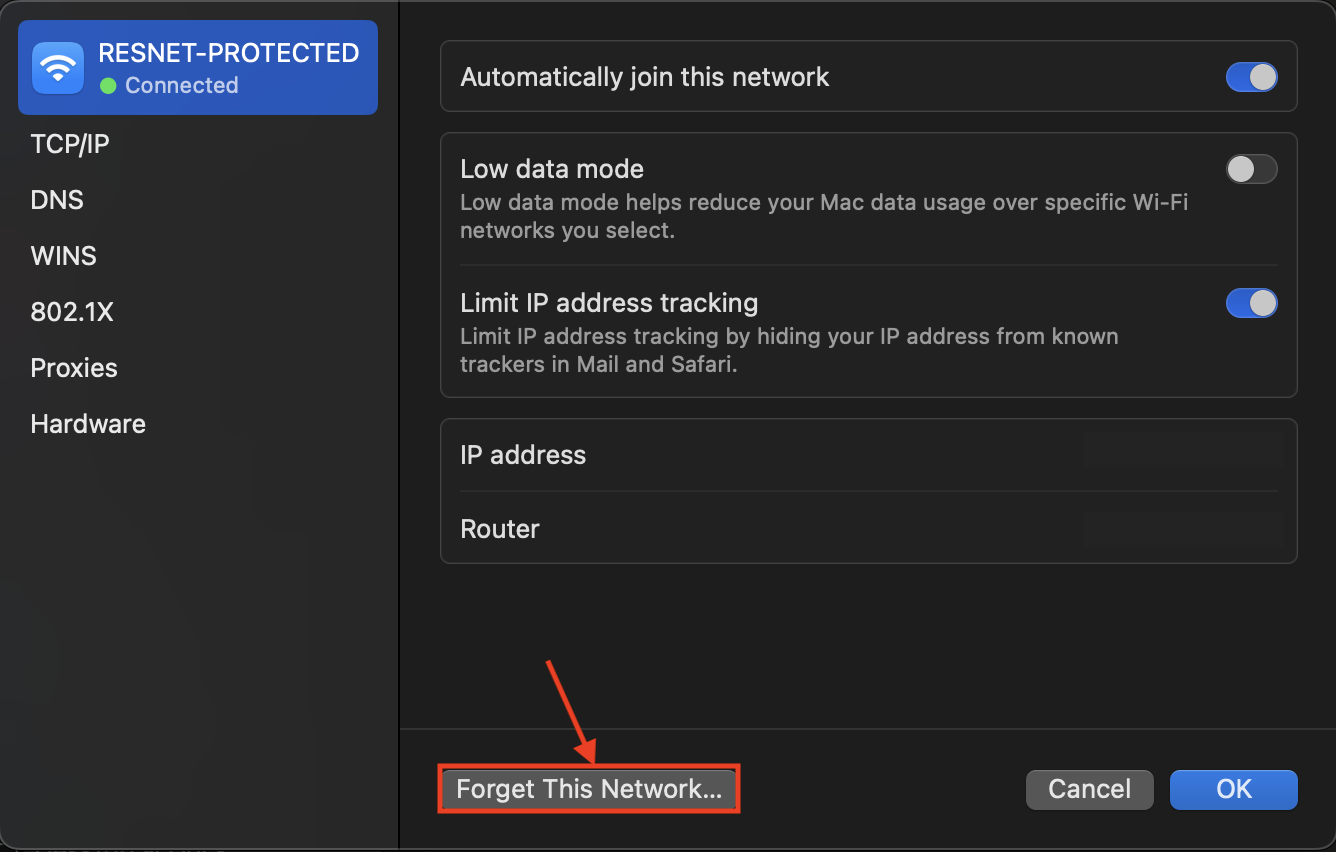This screenshot has height=852, width=1336.
Task: Click the IP address row label
Action: pos(523,455)
